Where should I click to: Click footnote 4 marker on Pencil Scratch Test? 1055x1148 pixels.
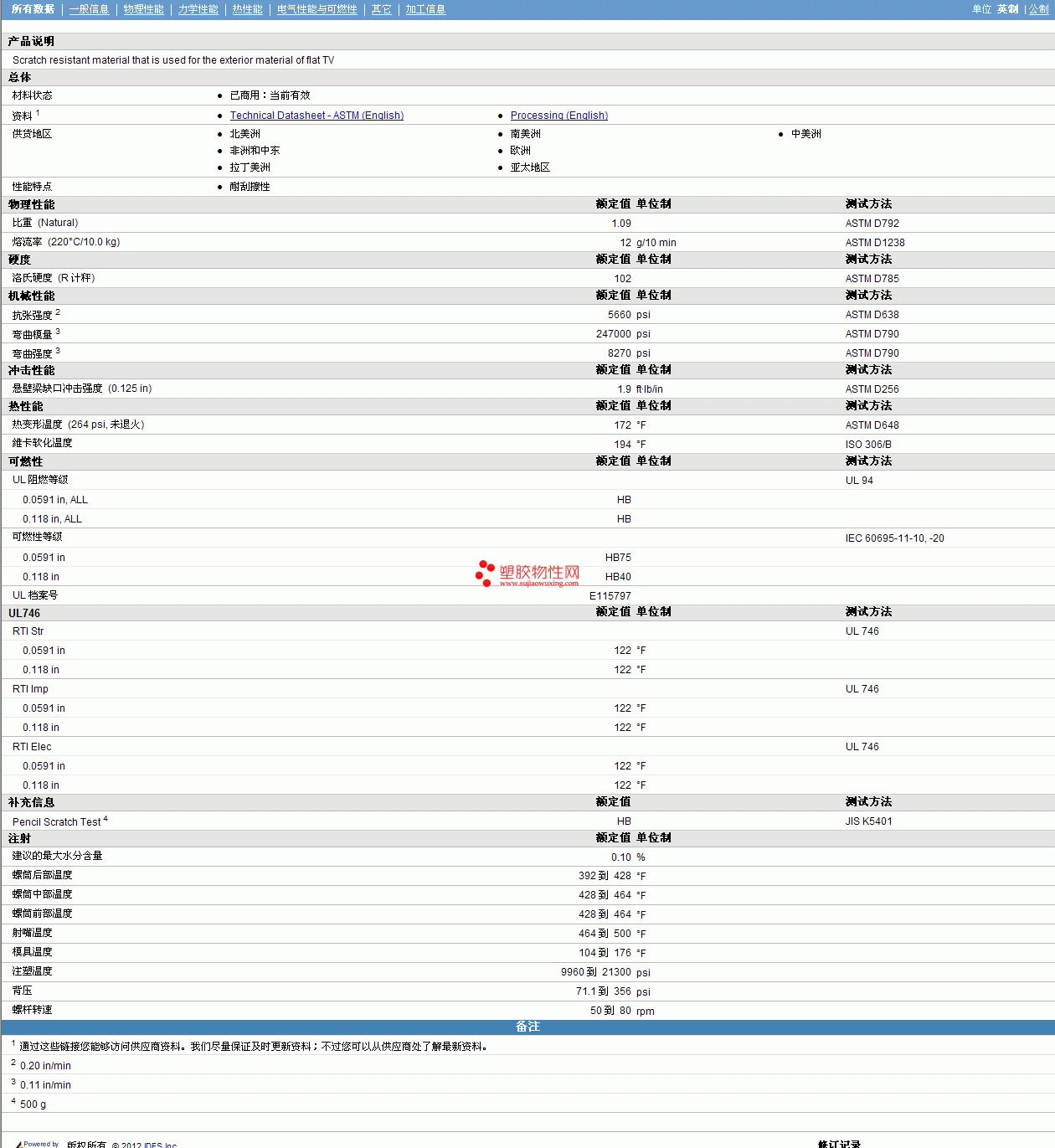[x=105, y=819]
